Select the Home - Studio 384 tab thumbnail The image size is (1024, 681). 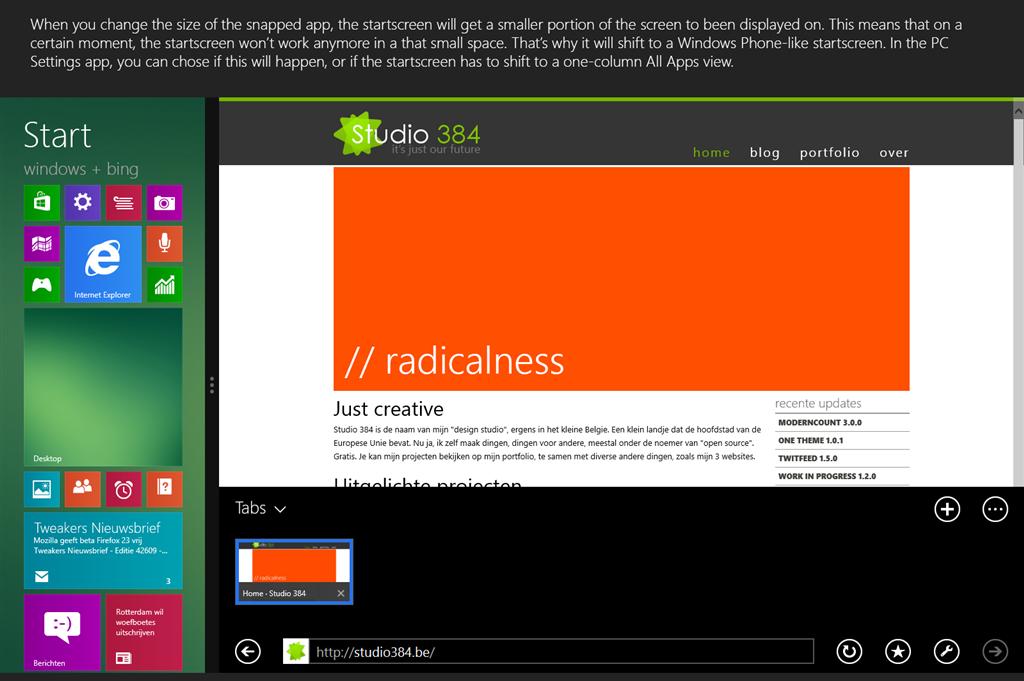click(x=294, y=571)
